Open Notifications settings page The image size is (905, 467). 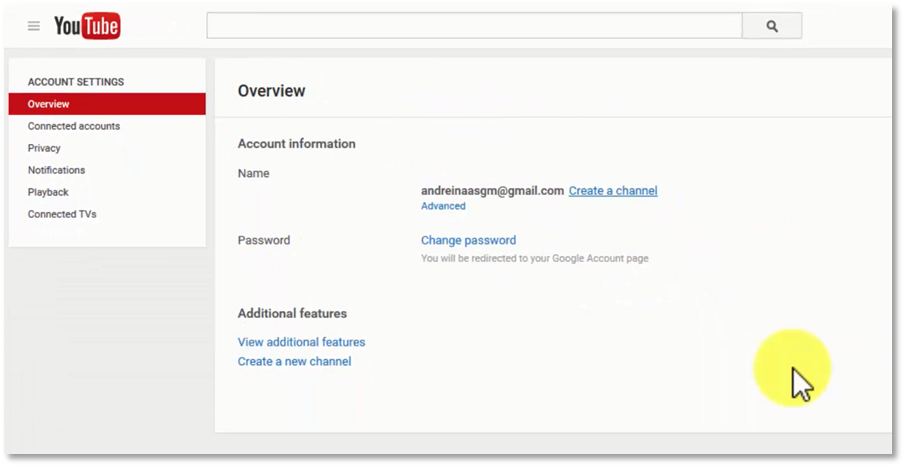click(x=57, y=170)
